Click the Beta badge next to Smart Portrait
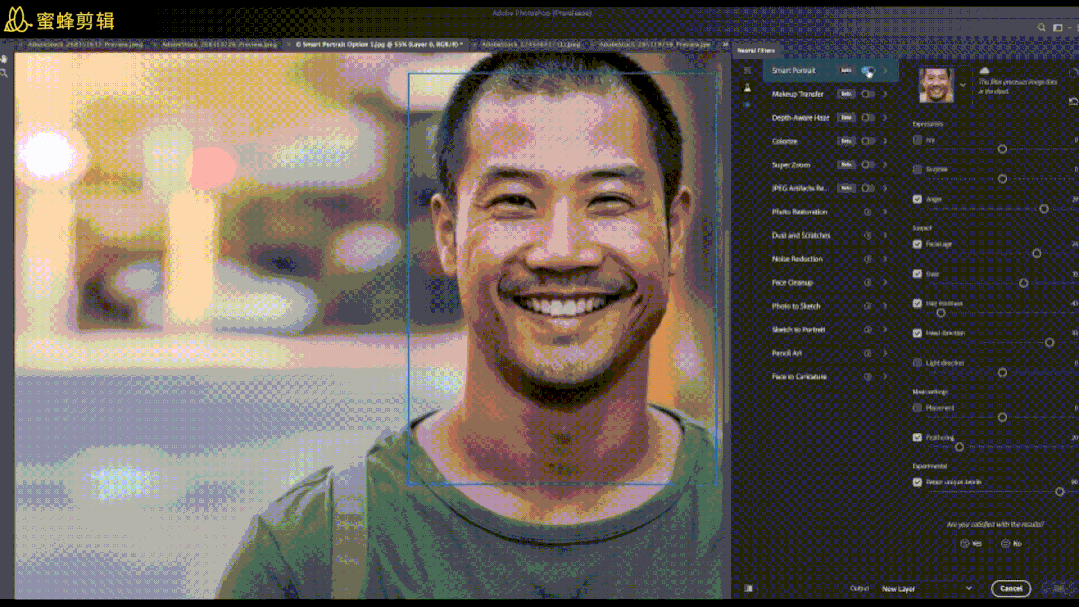 (x=846, y=70)
